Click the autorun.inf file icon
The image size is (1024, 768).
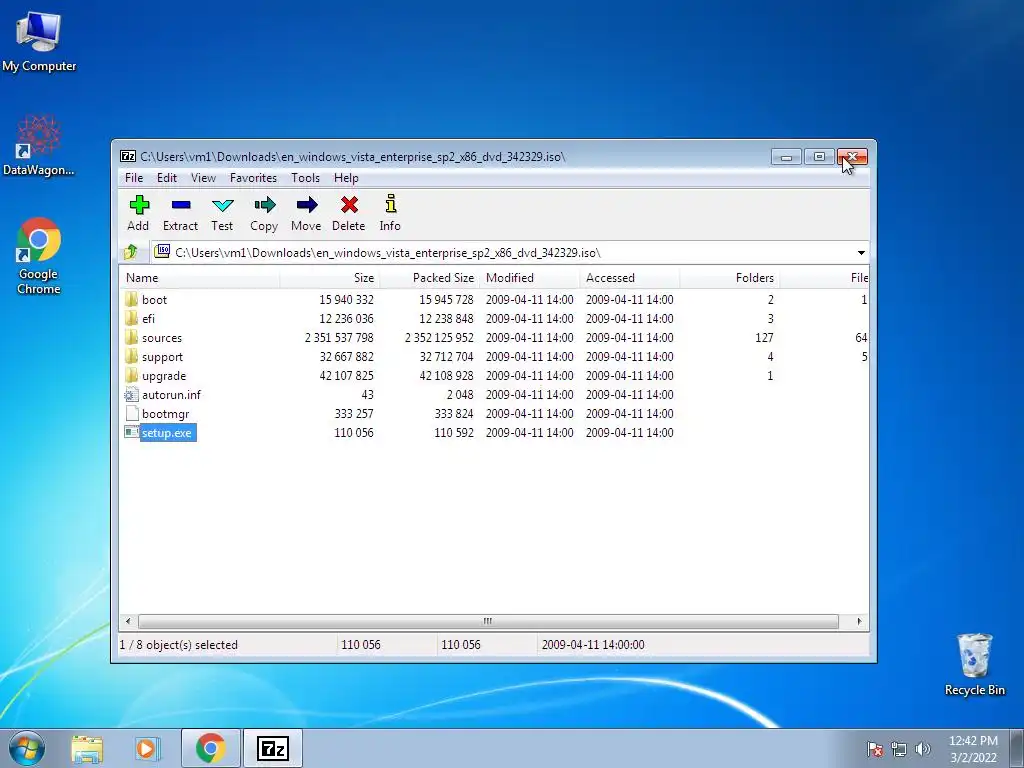tap(131, 394)
